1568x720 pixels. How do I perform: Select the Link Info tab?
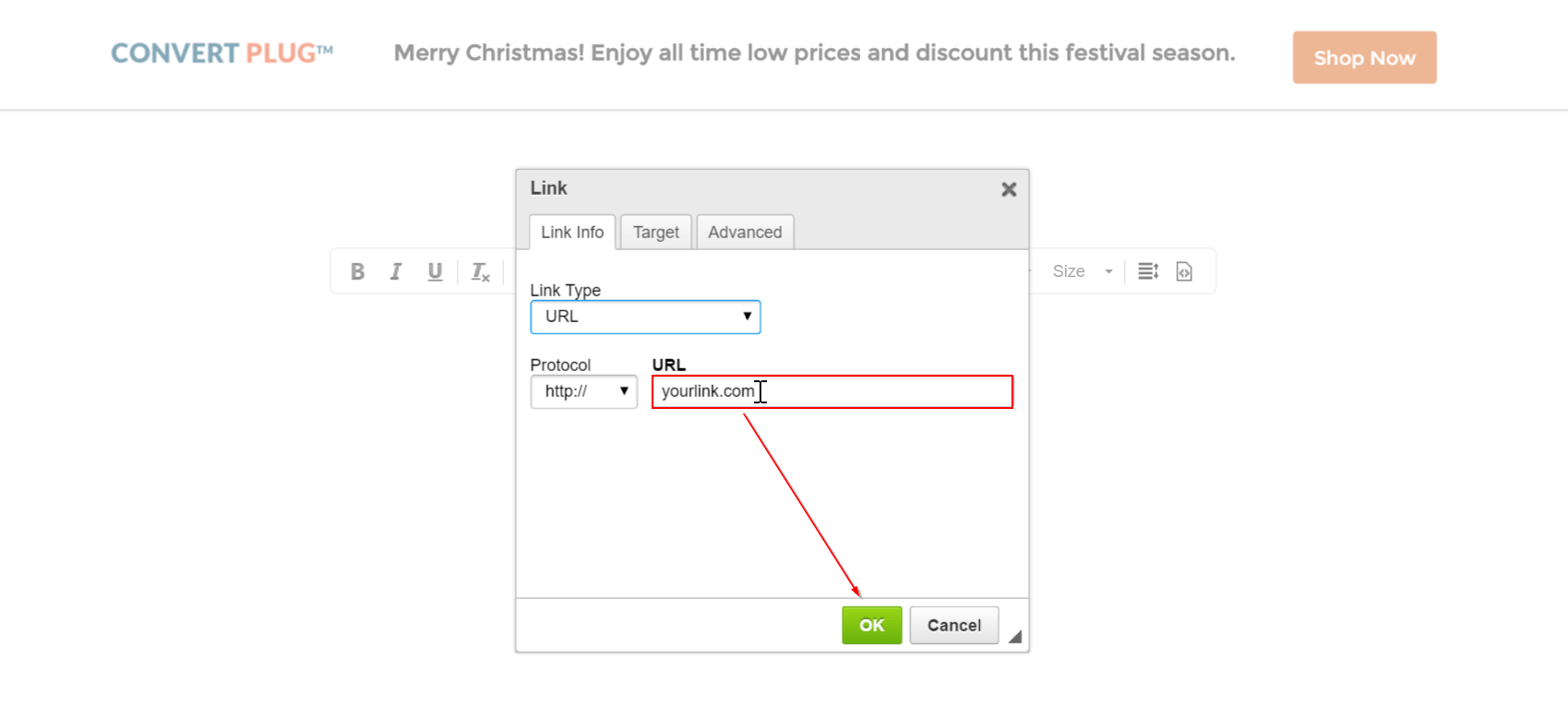(x=571, y=232)
